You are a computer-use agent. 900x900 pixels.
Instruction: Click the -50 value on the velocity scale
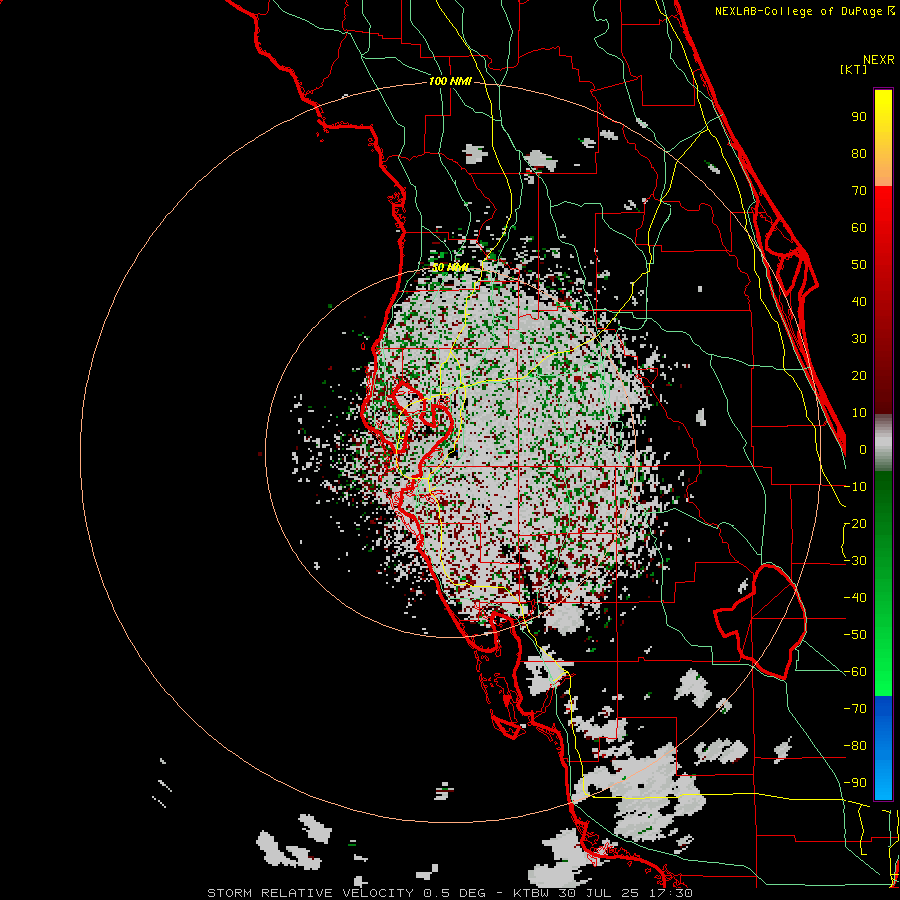[x=855, y=635]
